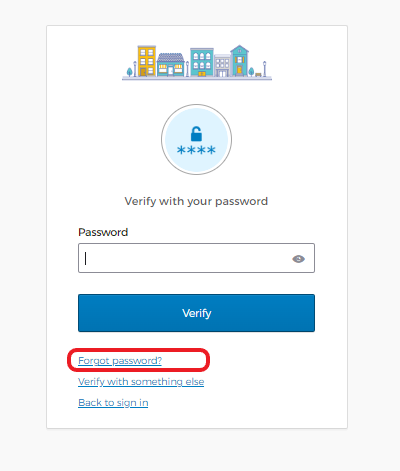Click the gray building in the illustration
Viewport: 400px width, 471px height.
coord(222,66)
